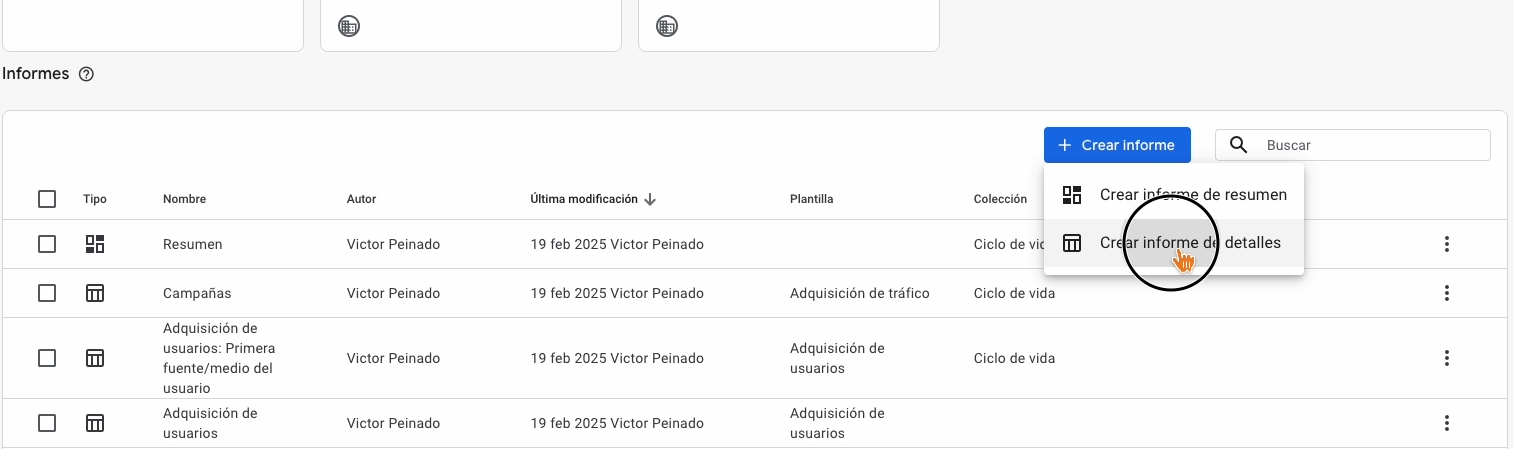
Task: Check the box for the Resumen report
Action: 47,244
